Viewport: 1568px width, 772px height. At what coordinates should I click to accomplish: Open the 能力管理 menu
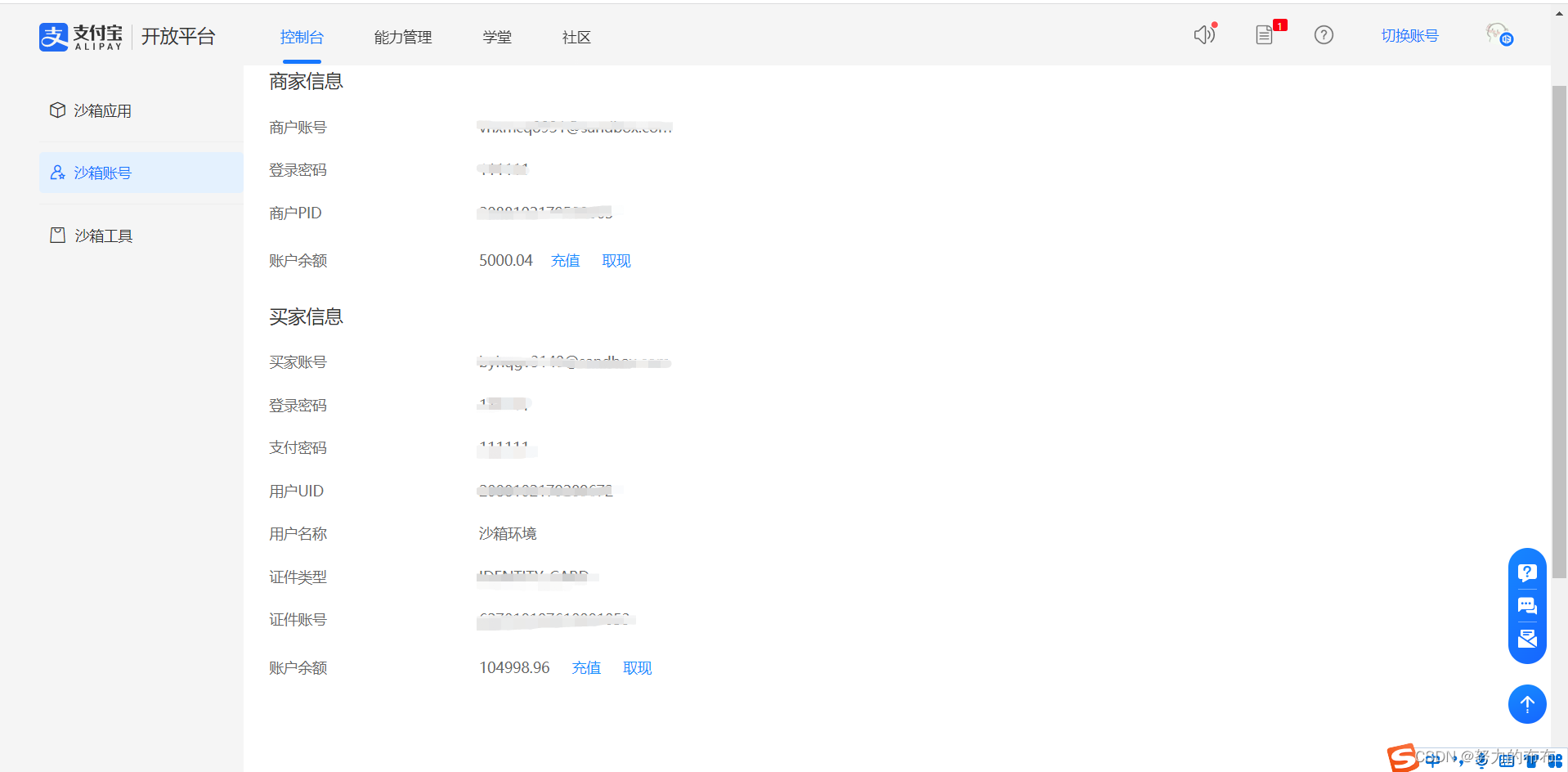[x=402, y=38]
